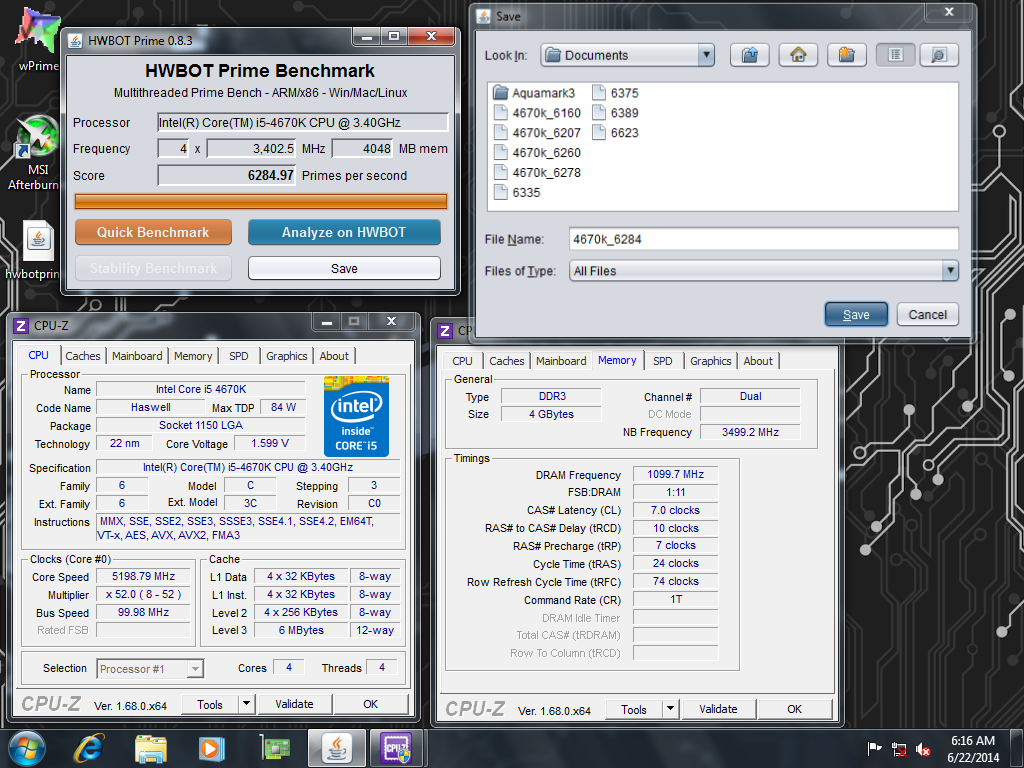This screenshot has width=1024, height=768.
Task: Open Mainboard tab in right CPU-Z window
Action: [x=561, y=361]
